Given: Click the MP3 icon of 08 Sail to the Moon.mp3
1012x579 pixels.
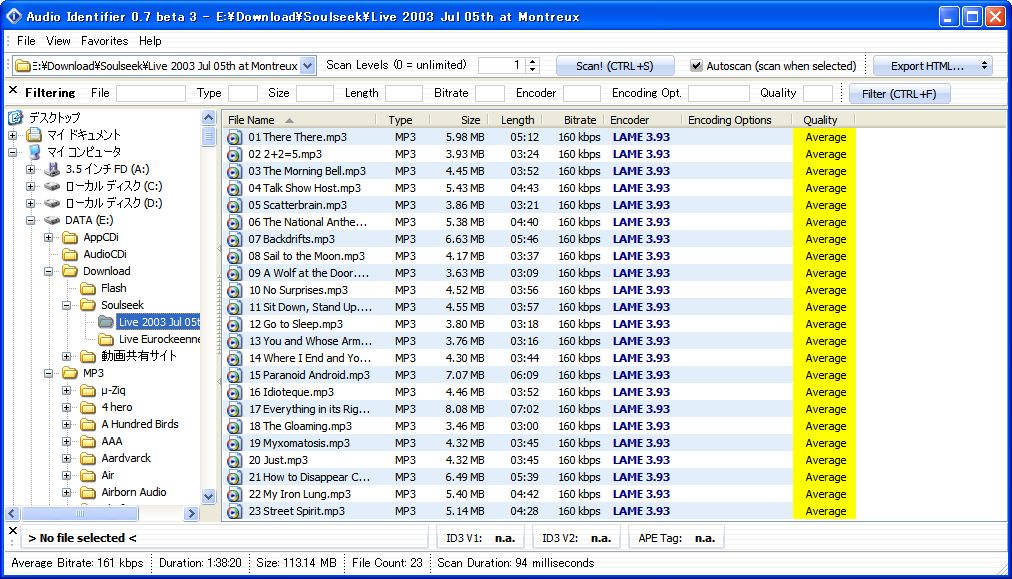Looking at the screenshot, I should (x=234, y=256).
